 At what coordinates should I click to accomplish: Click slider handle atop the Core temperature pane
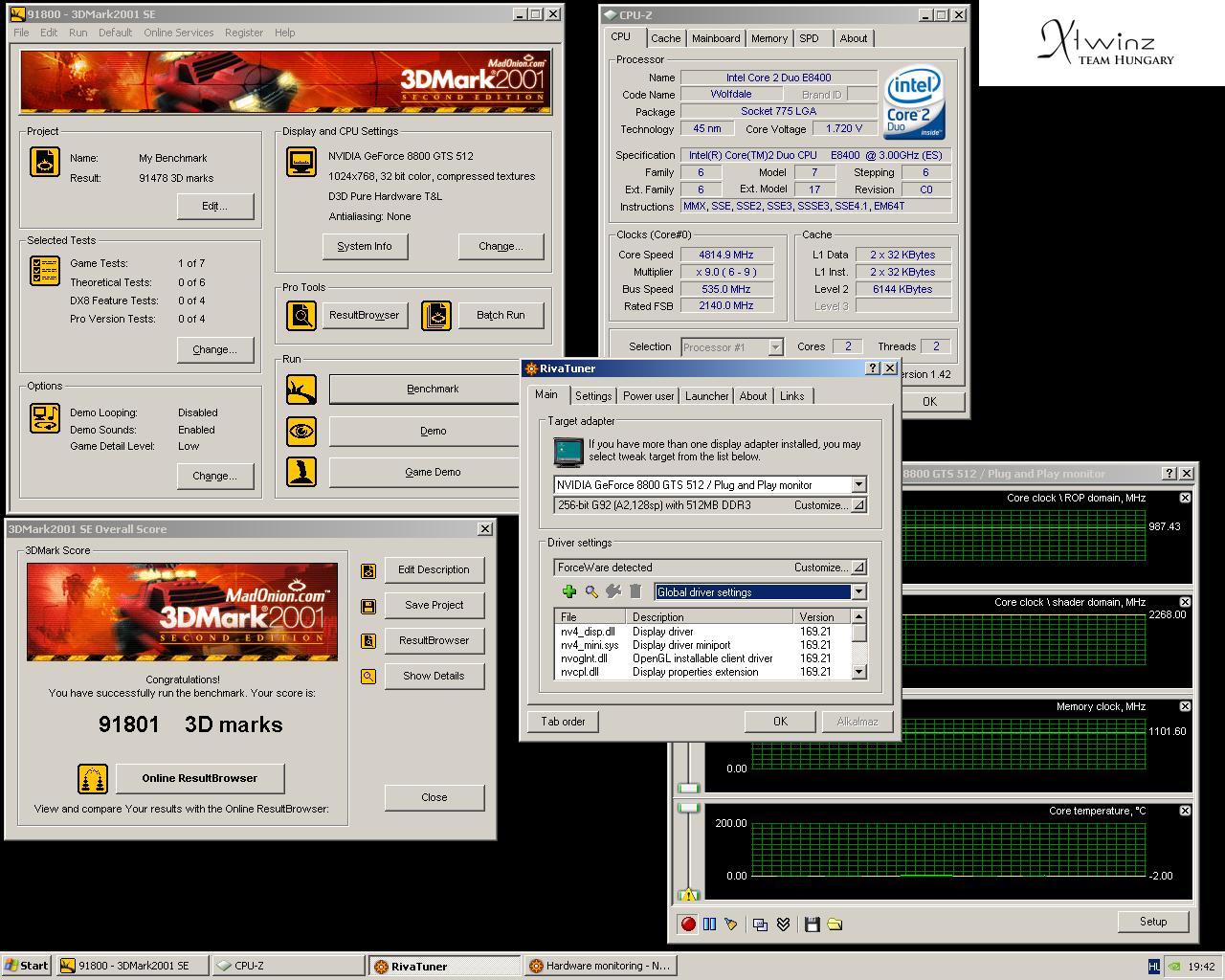pyautogui.click(x=688, y=808)
